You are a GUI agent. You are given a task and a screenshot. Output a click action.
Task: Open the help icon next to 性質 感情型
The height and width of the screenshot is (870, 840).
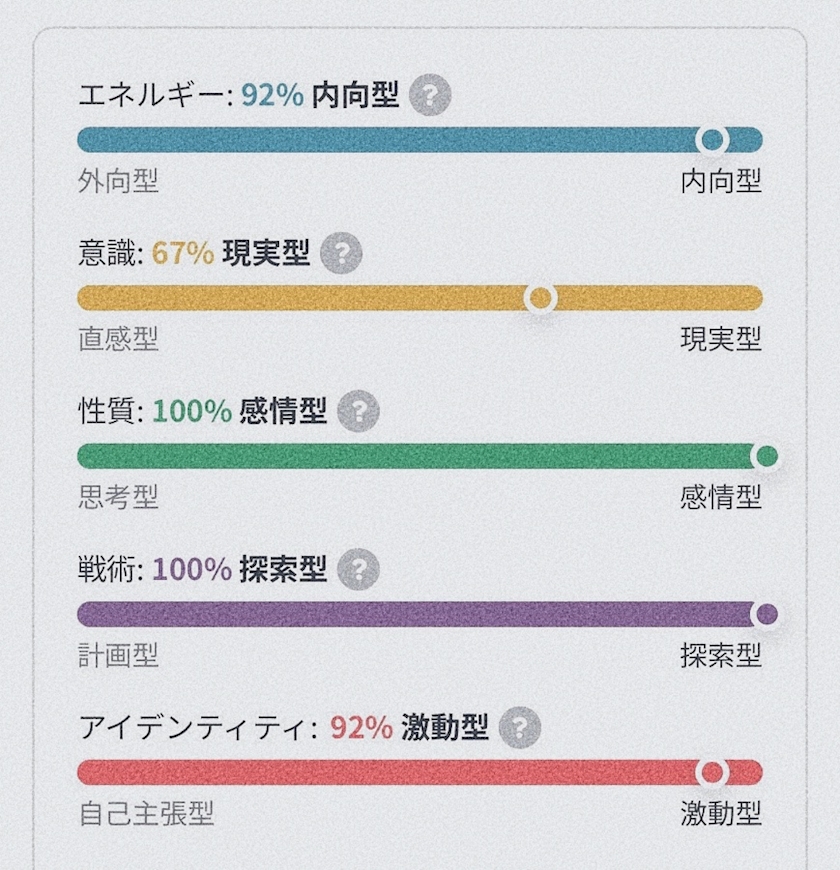(x=358, y=411)
